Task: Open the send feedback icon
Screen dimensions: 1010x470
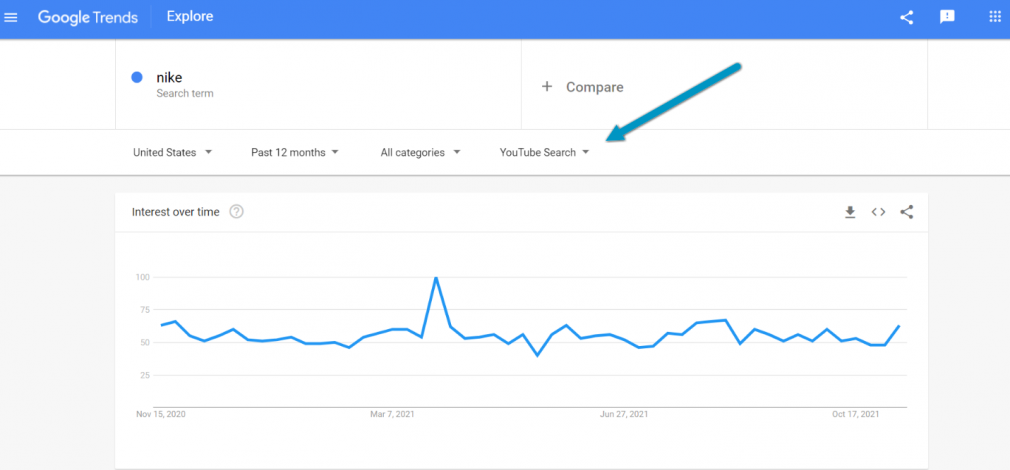Action: coord(947,17)
